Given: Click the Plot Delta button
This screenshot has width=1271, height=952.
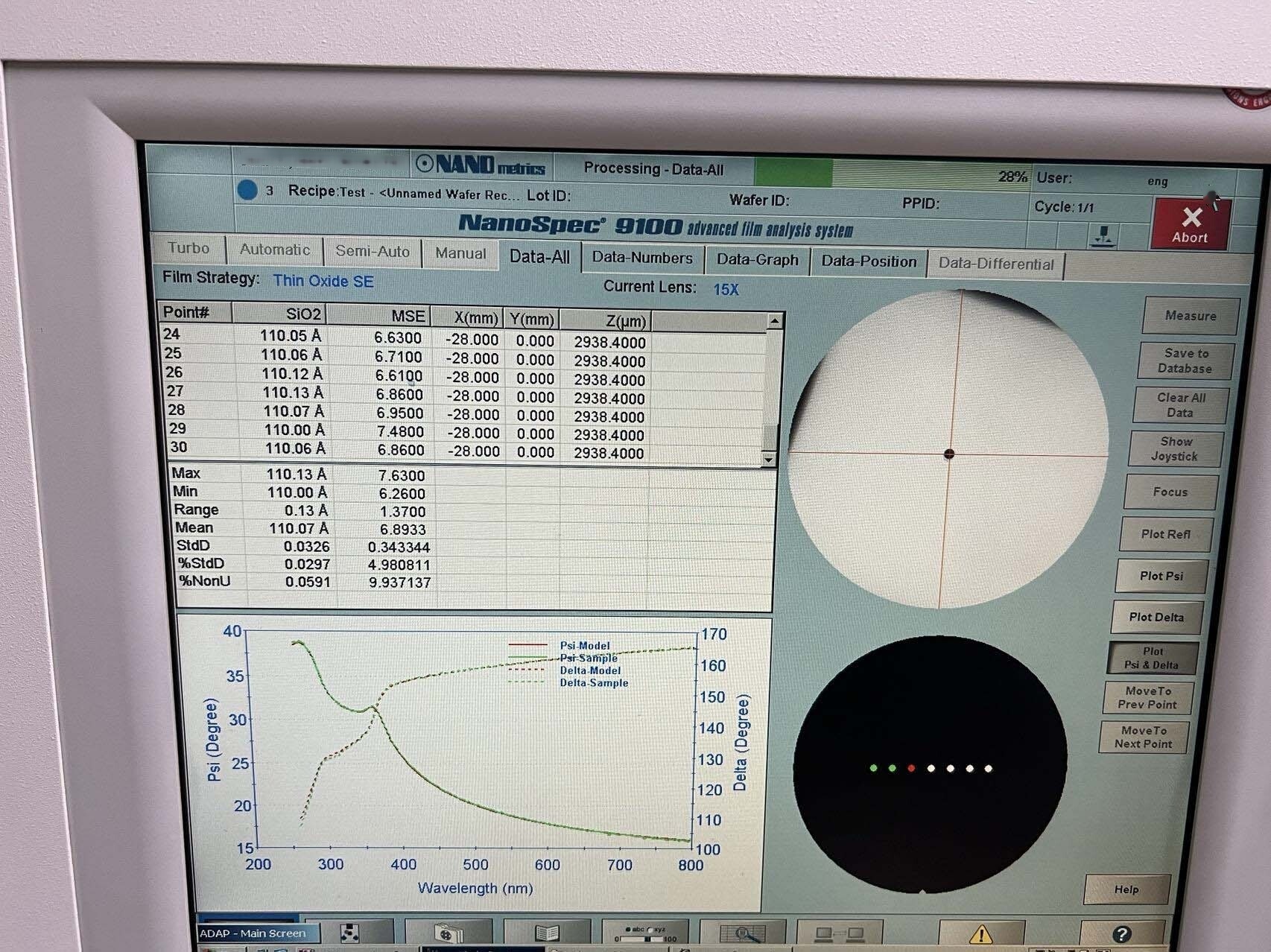Looking at the screenshot, I should tap(1156, 617).
